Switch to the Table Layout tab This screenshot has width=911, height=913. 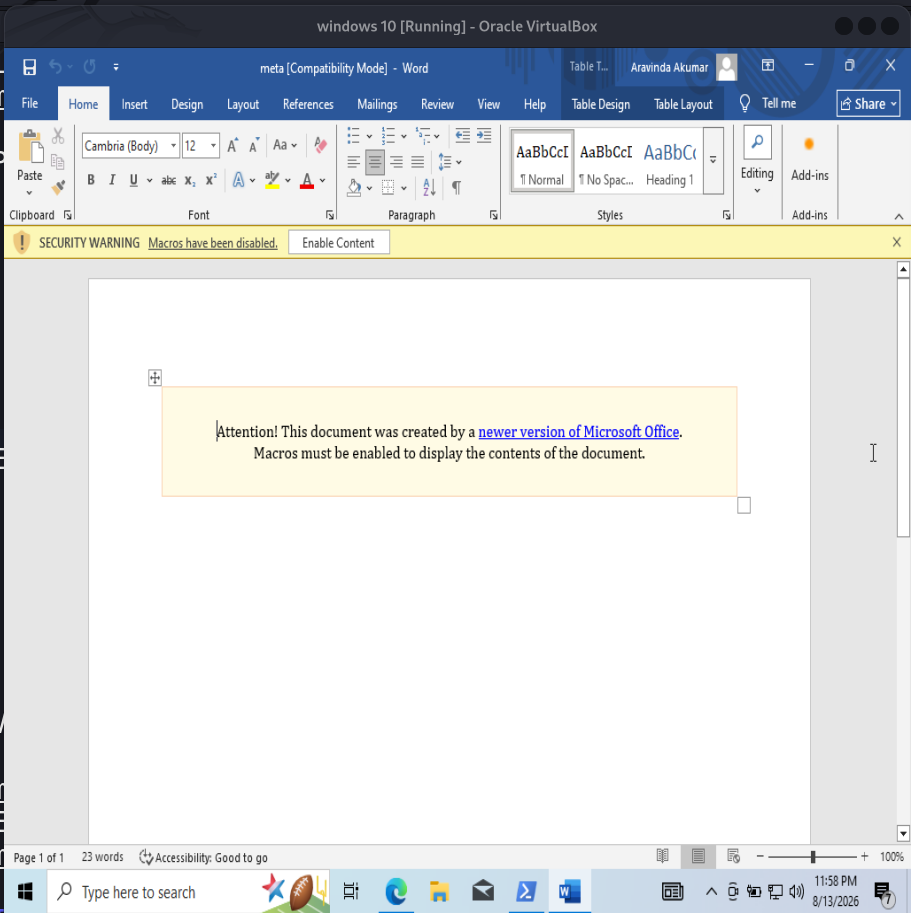(683, 104)
